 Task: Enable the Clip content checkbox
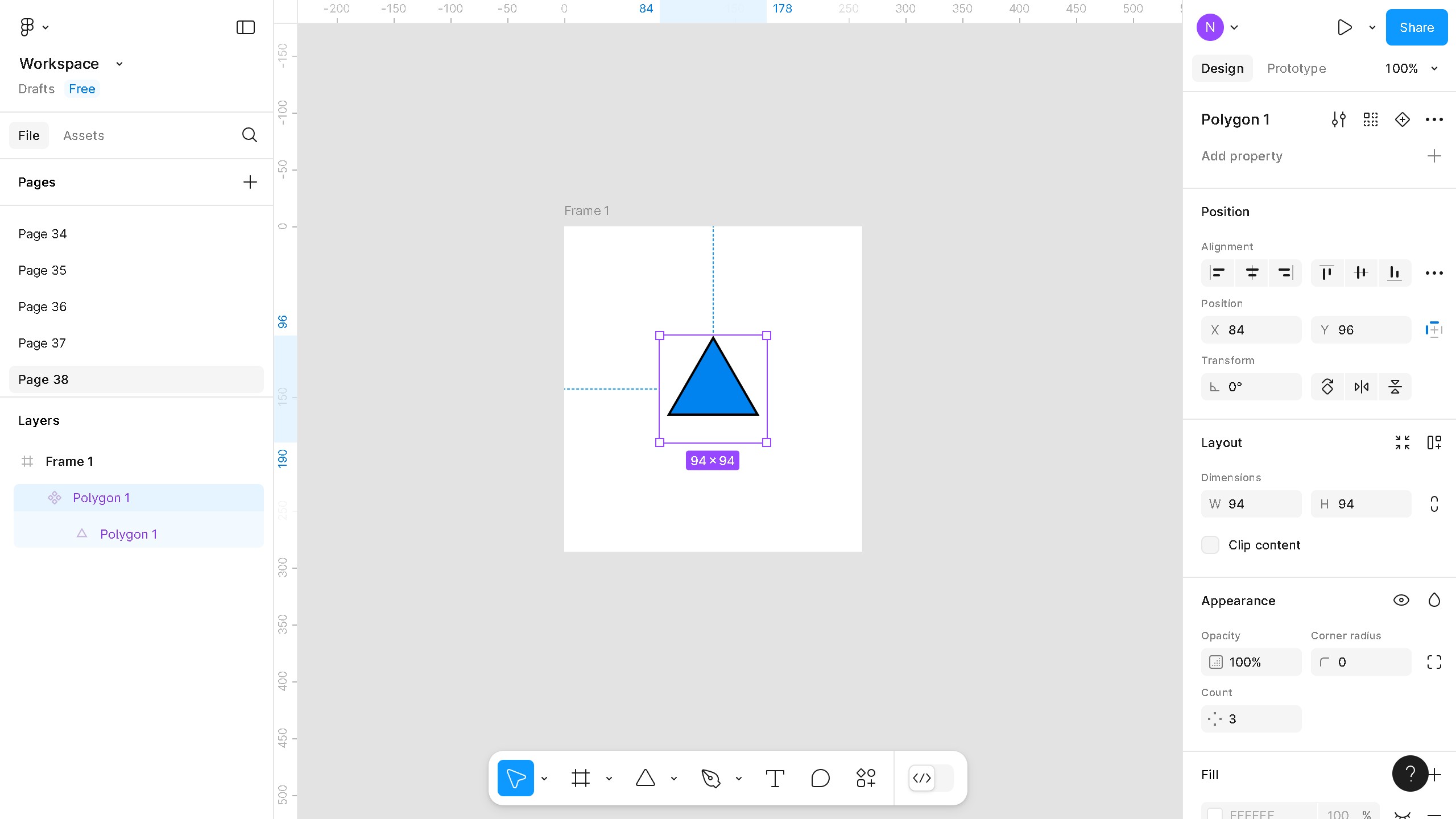point(1210,545)
